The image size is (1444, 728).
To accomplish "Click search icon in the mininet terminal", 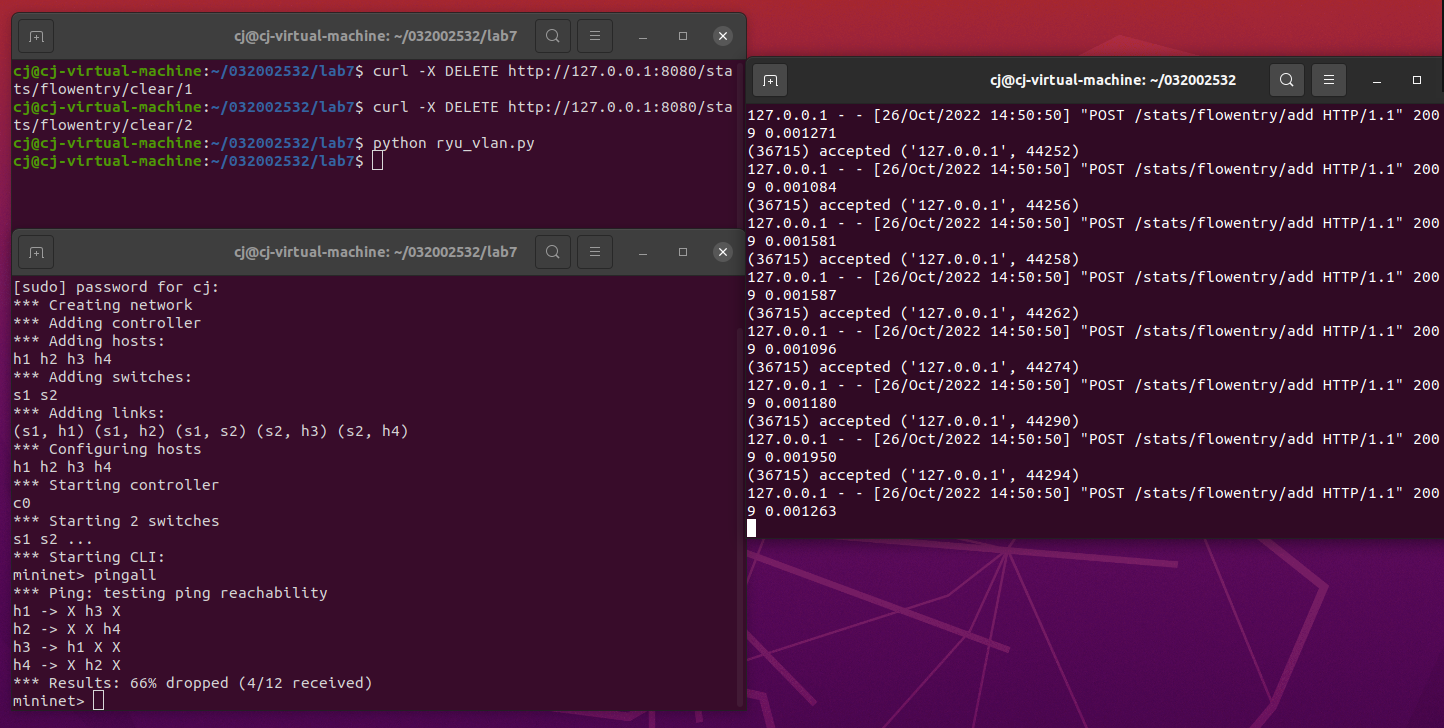I will pos(552,252).
